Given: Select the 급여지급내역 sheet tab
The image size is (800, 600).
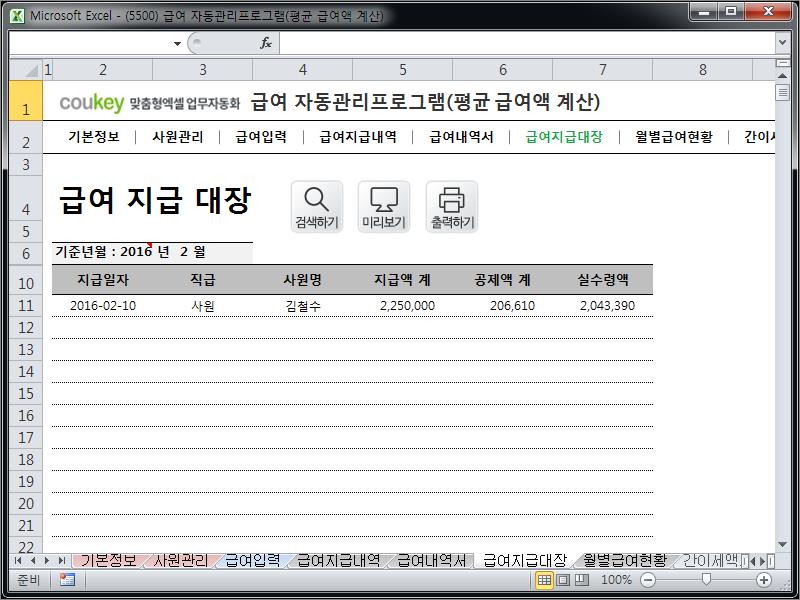Looking at the screenshot, I should tap(338, 560).
